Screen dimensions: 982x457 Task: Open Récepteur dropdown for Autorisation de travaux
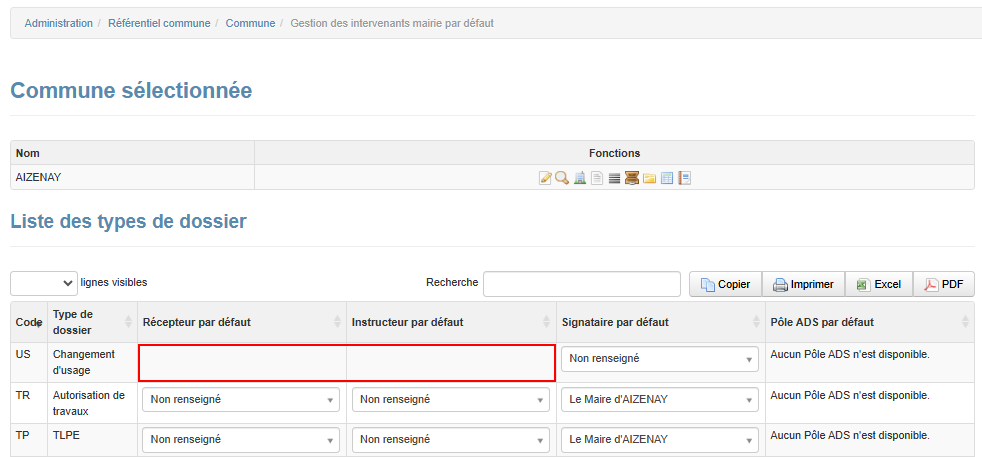tap(241, 400)
